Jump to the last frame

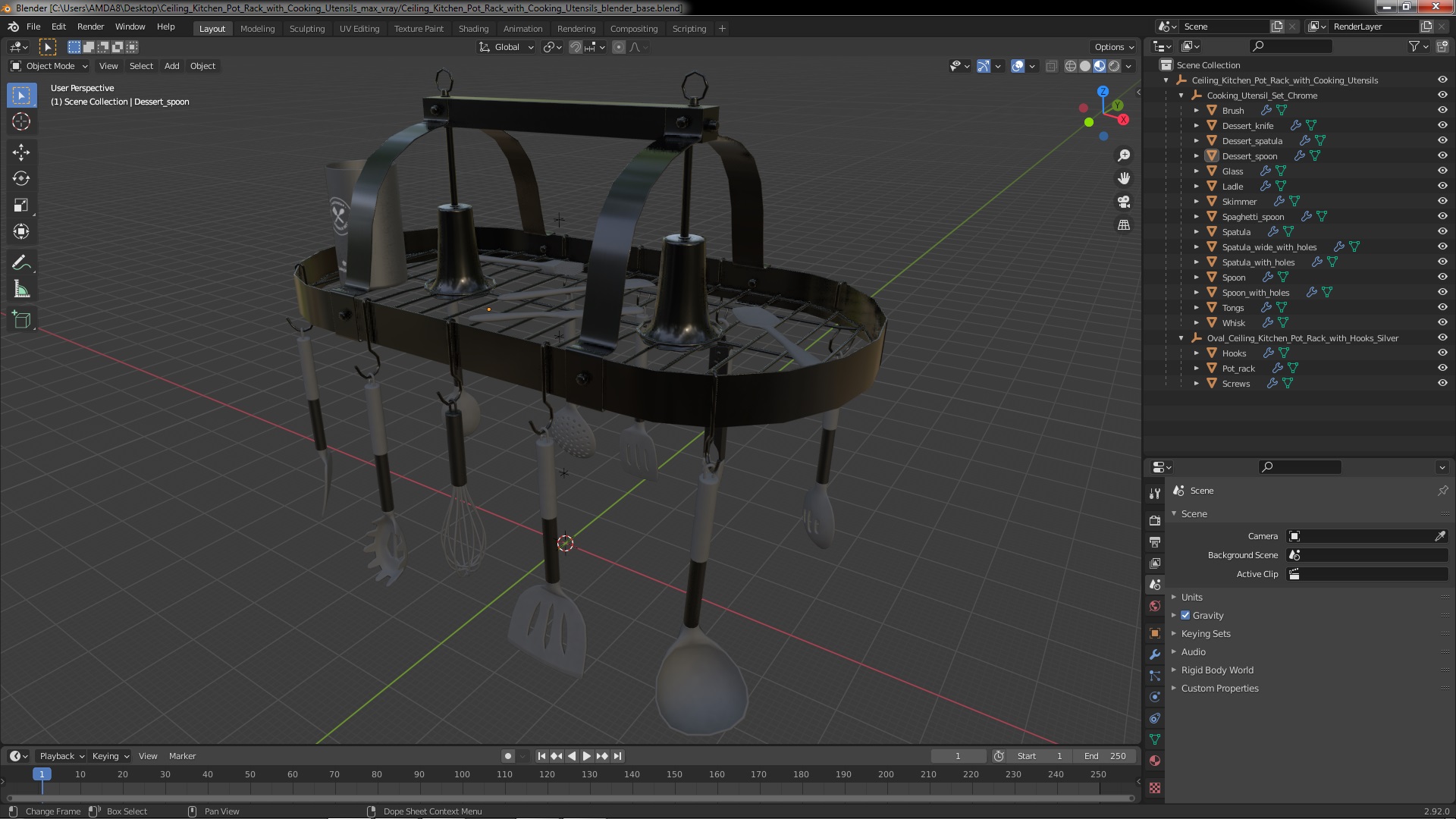[x=617, y=756]
